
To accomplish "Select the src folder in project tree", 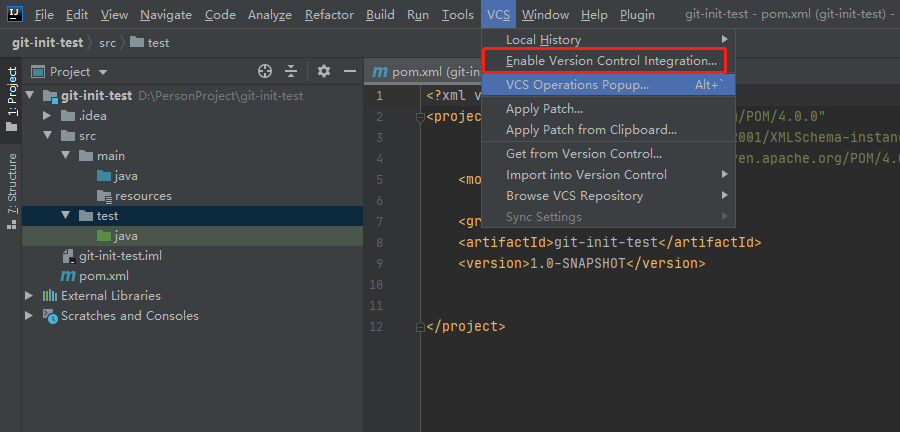I will [88, 136].
